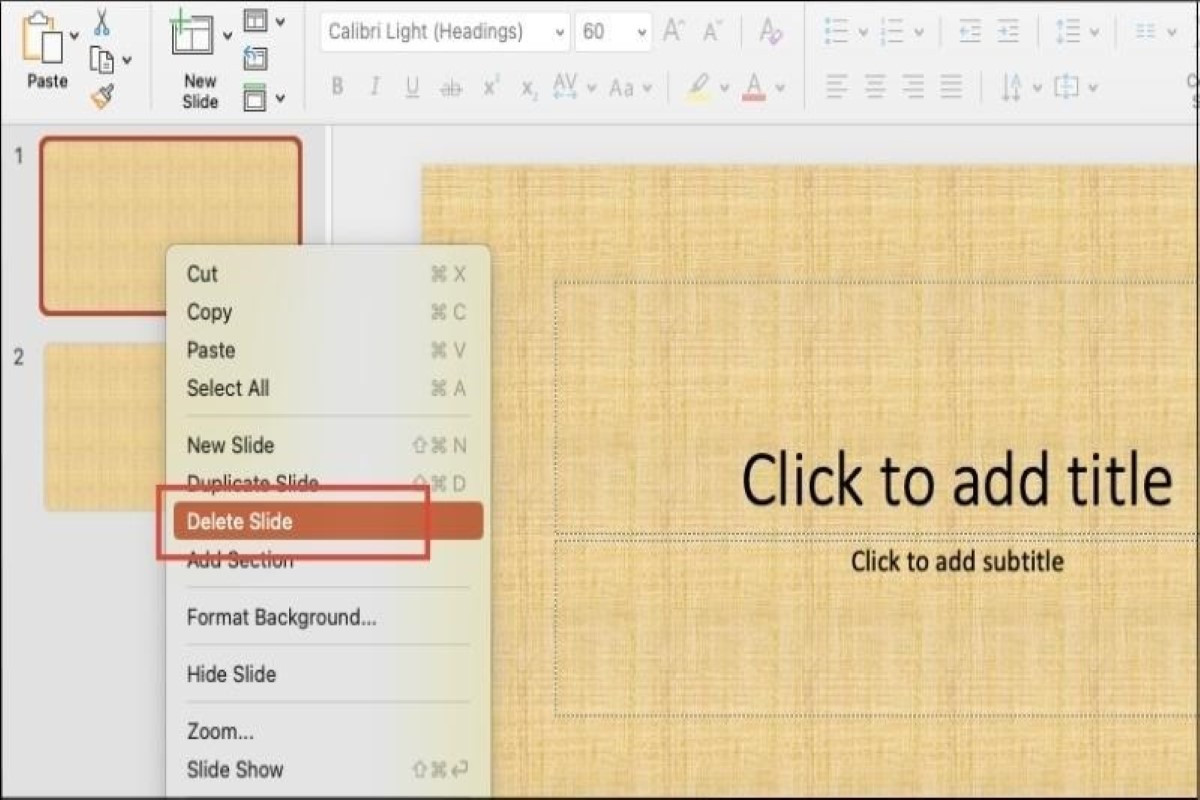Select slide 2 thumbnail
Screen dimensions: 1200x800
click(x=104, y=427)
